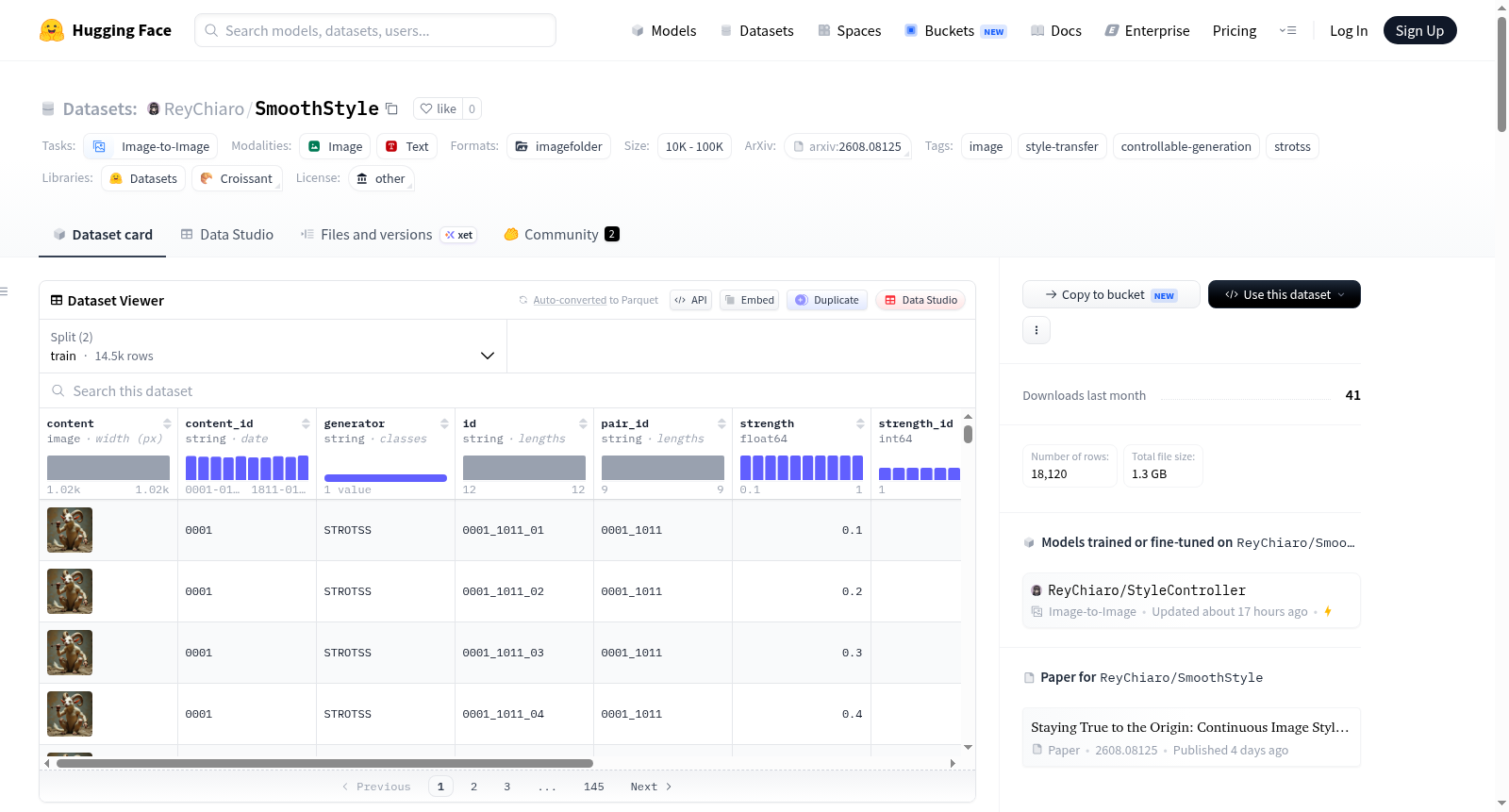The height and width of the screenshot is (812, 1509).
Task: Open the ReyChiaro user profile link
Action: [x=204, y=108]
